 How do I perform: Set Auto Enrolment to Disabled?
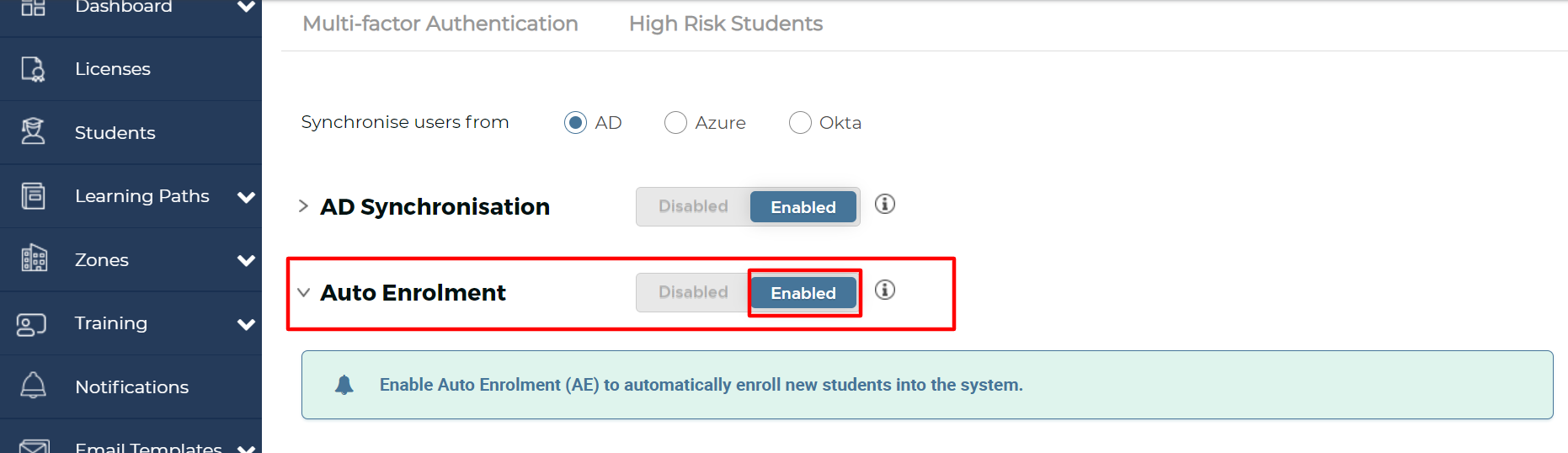[x=693, y=292]
